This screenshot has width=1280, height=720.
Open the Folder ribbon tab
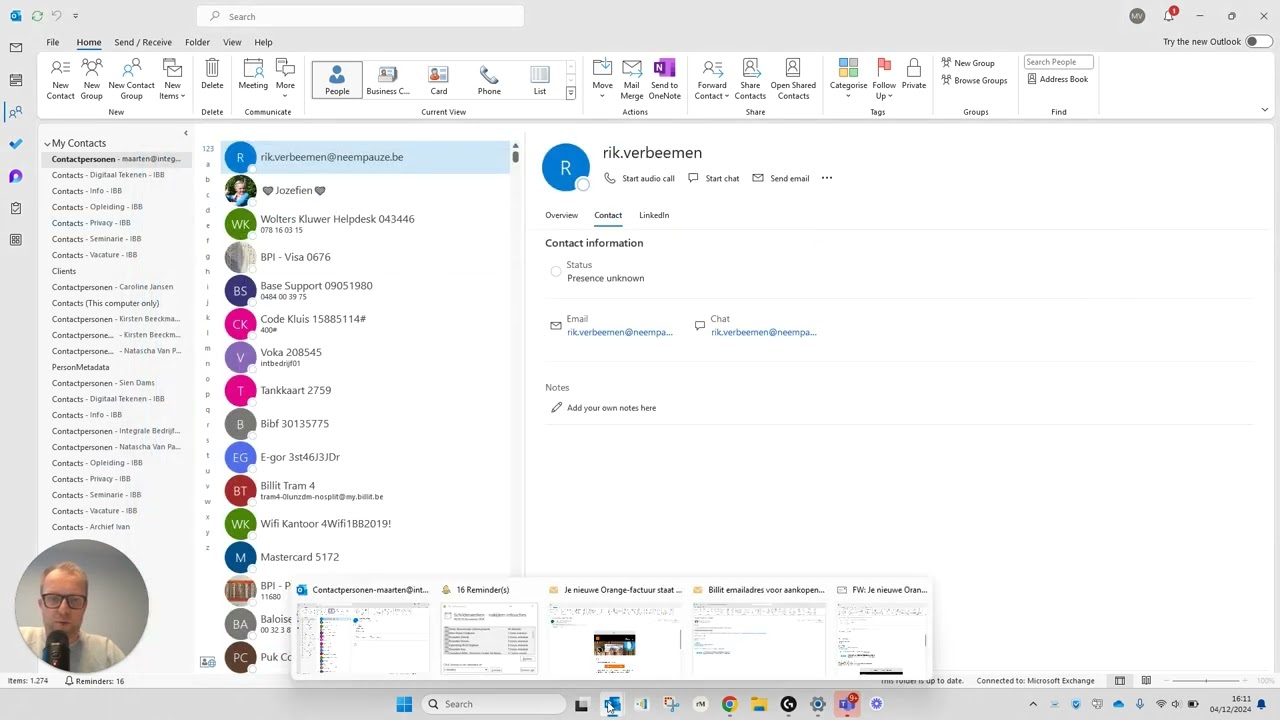197,42
